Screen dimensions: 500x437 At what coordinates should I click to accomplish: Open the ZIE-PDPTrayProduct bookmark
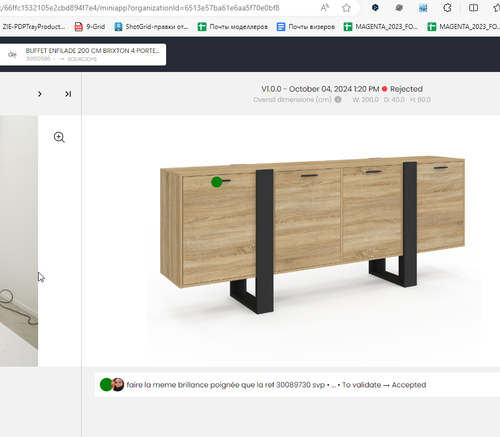click(33, 27)
